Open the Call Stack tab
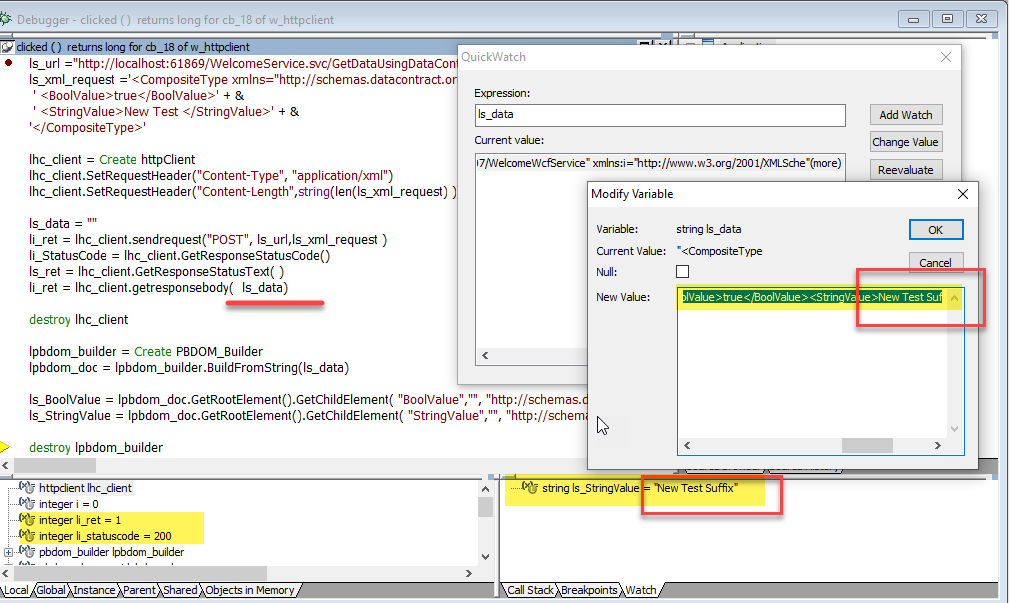1010x603 pixels. pos(531,590)
